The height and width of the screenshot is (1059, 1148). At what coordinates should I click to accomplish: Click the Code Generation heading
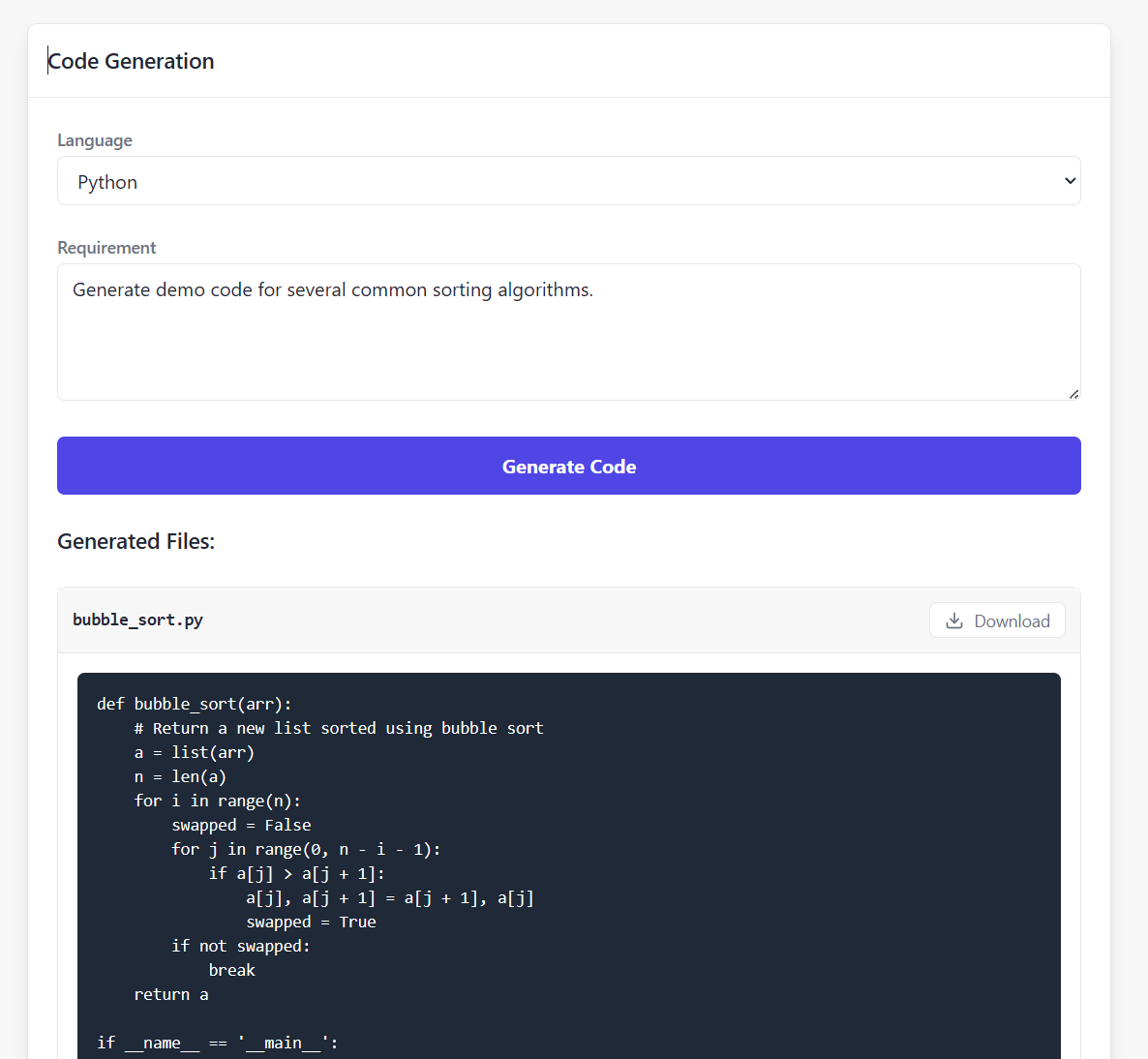pyautogui.click(x=132, y=61)
